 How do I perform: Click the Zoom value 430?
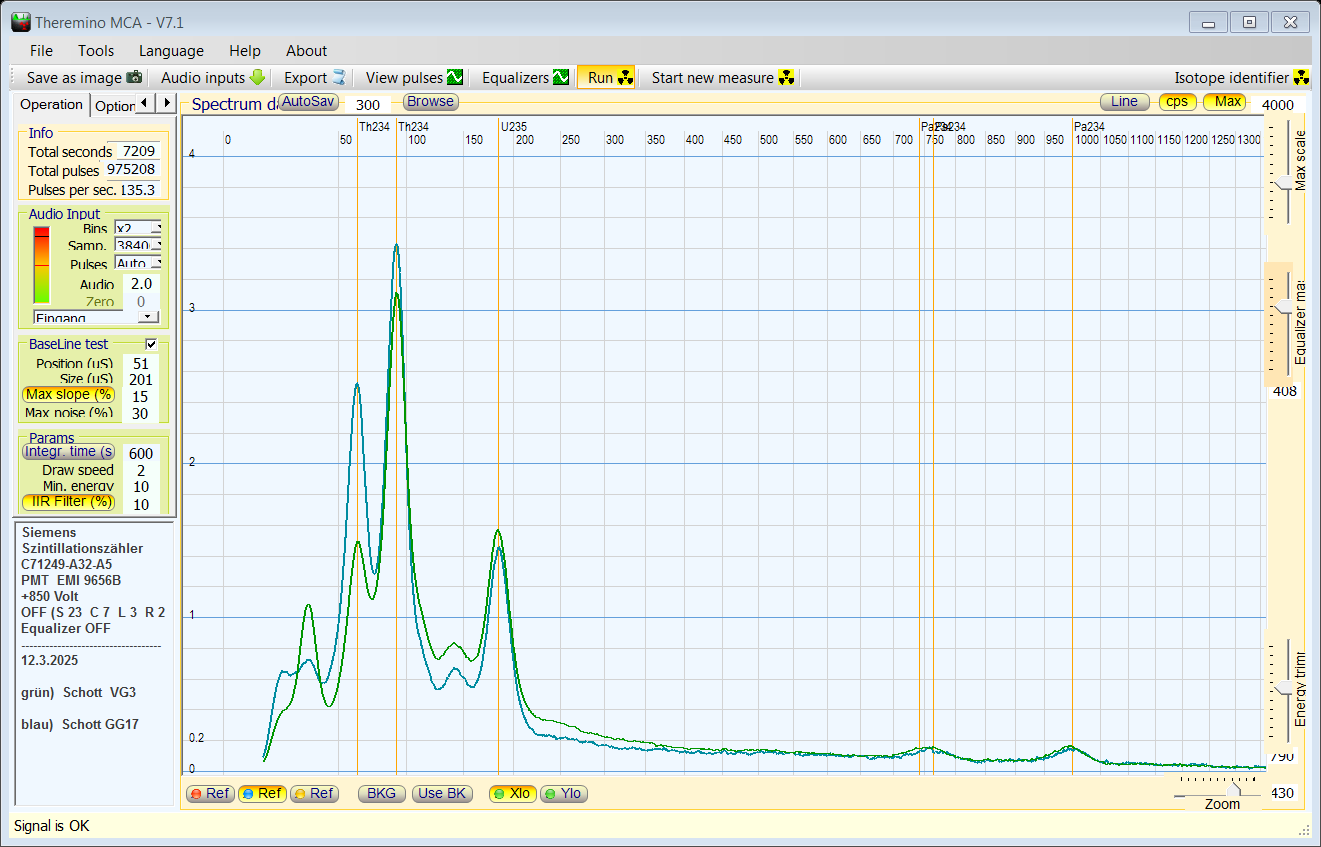[x=1283, y=793]
